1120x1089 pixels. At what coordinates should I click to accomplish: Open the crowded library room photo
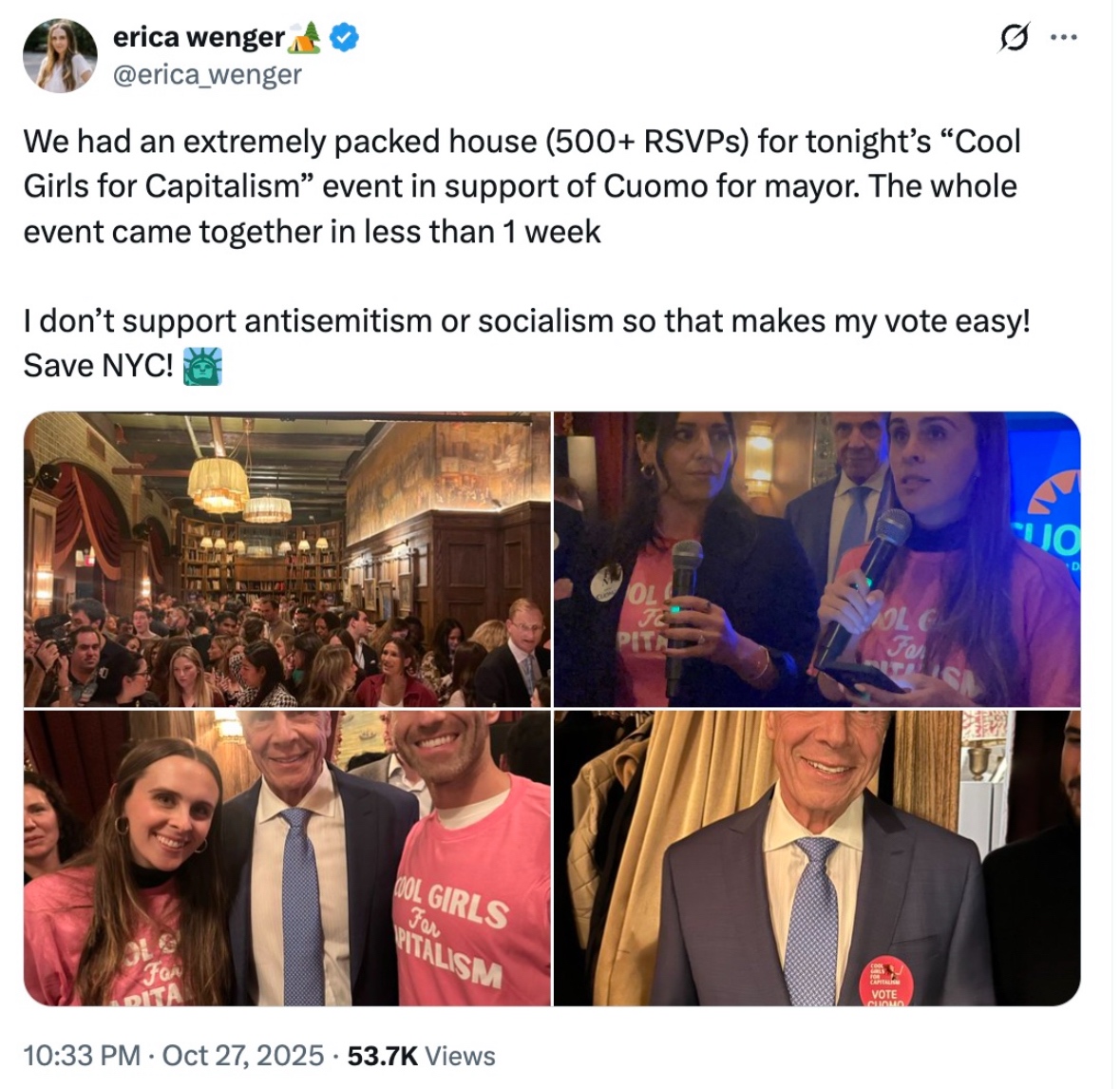click(x=287, y=559)
